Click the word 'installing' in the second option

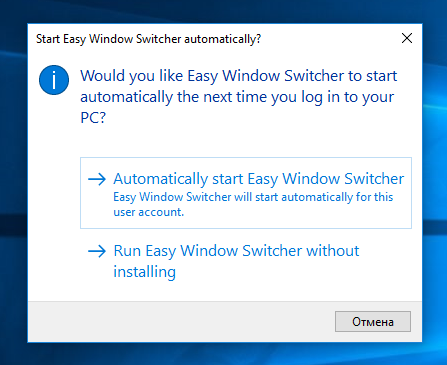(x=144, y=272)
